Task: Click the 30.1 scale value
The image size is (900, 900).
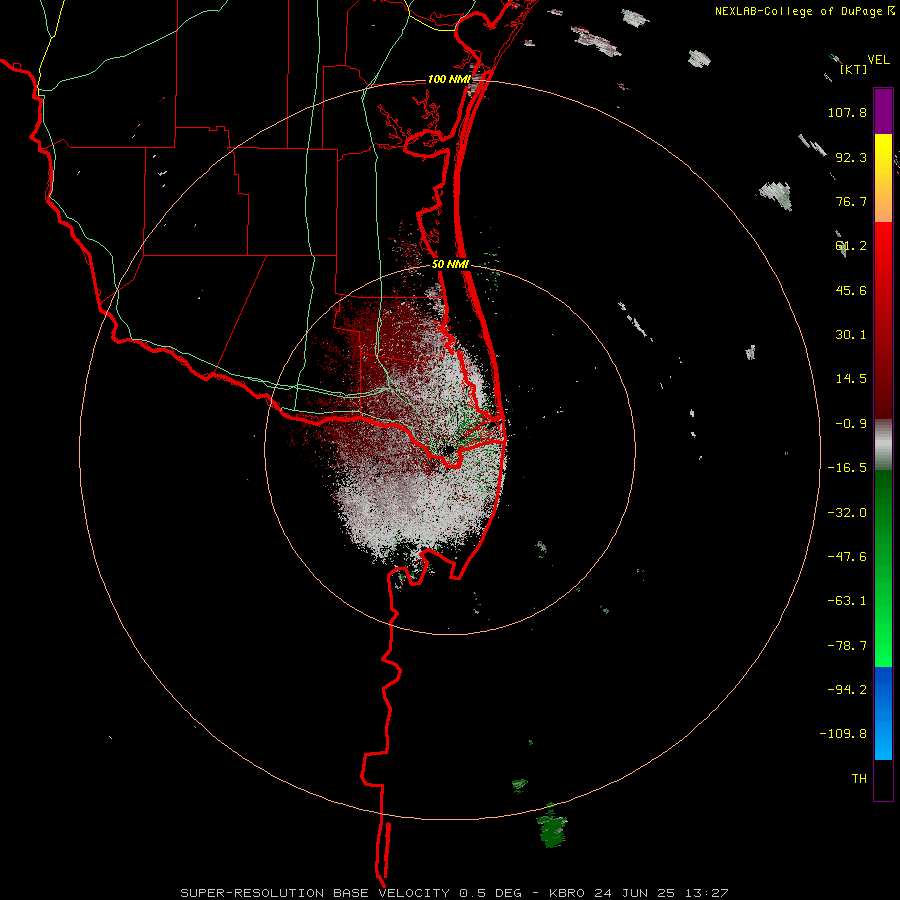Action: pyautogui.click(x=851, y=335)
